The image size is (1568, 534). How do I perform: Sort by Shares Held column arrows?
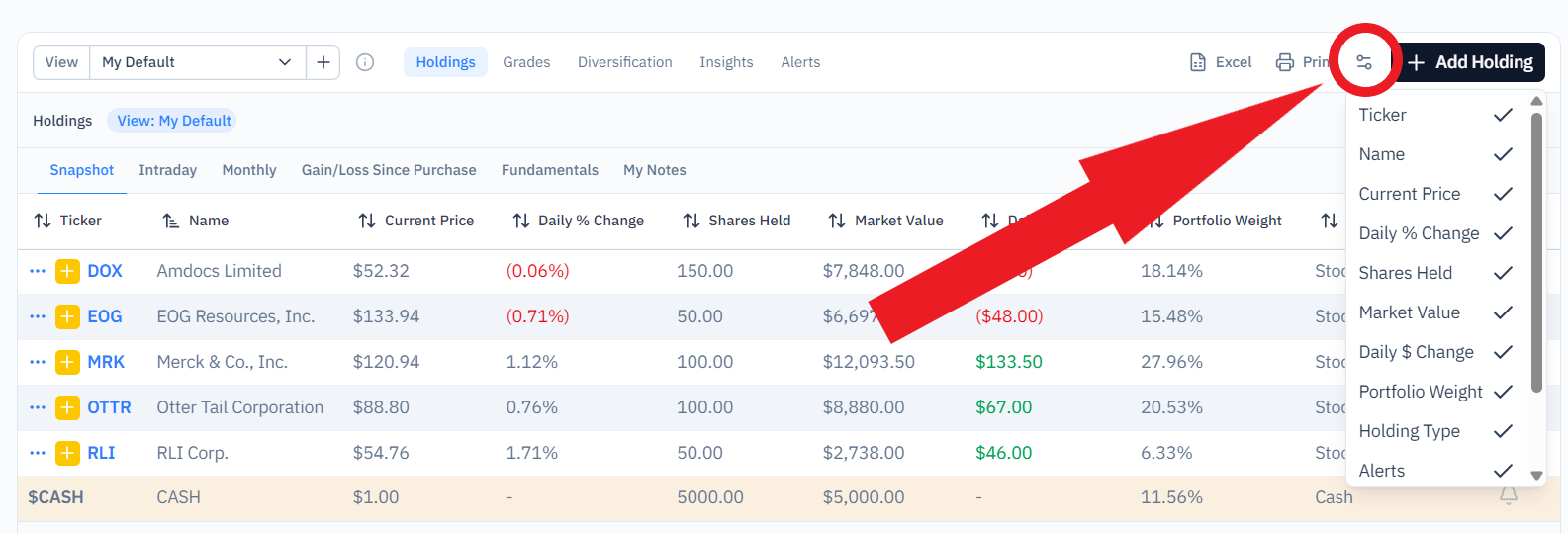point(692,221)
